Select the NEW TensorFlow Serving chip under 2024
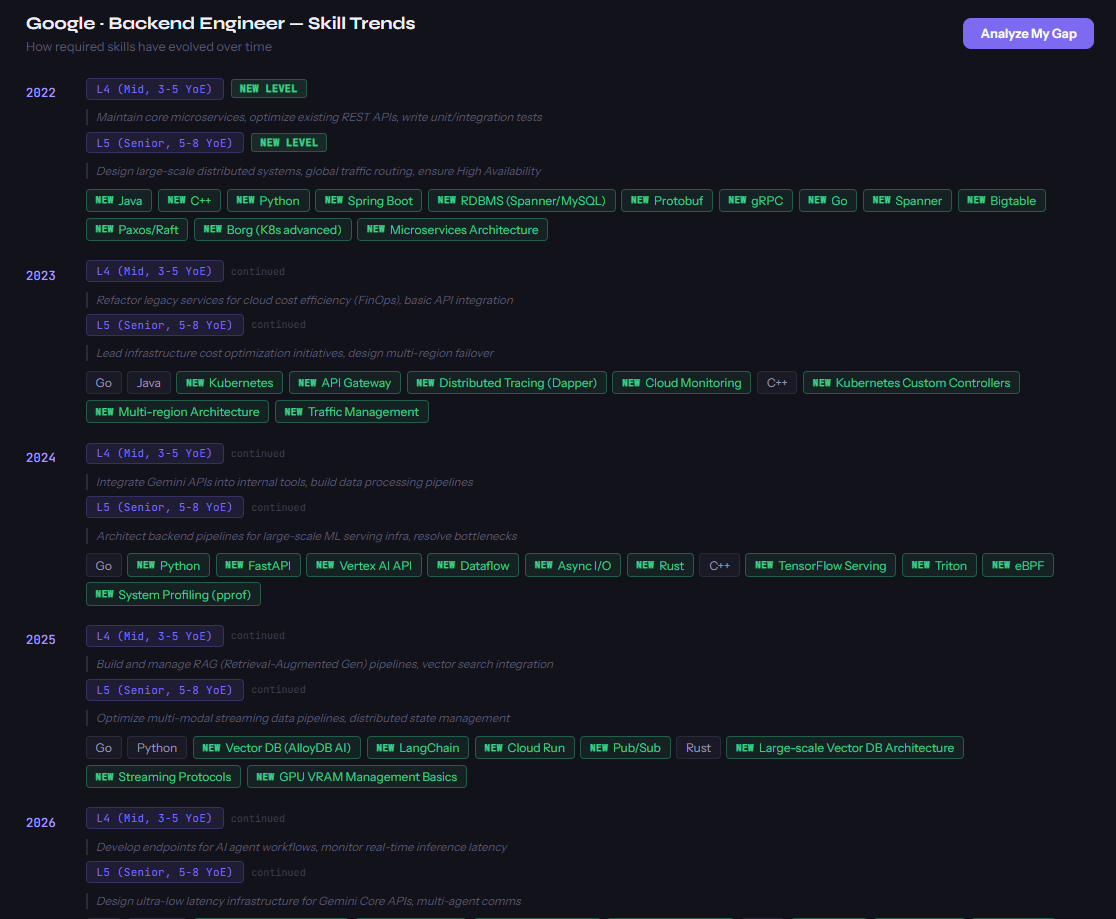The image size is (1116, 919). [x=820, y=565]
